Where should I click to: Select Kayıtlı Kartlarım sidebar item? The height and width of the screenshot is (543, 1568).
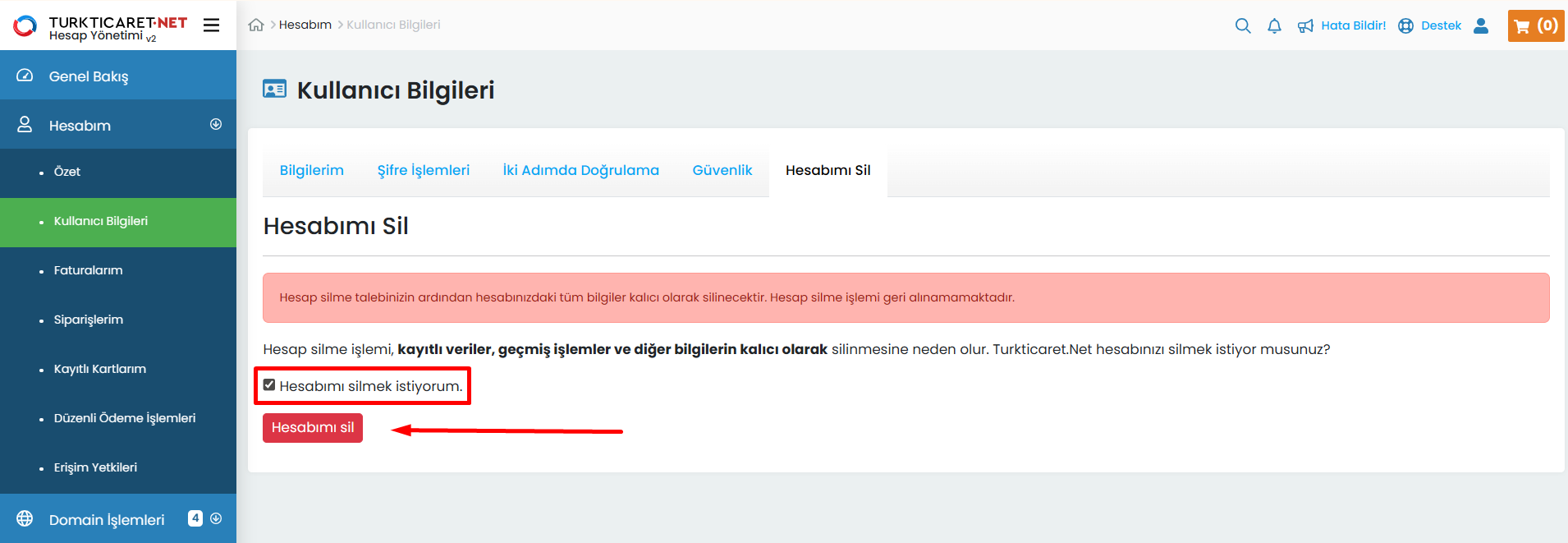click(x=99, y=369)
